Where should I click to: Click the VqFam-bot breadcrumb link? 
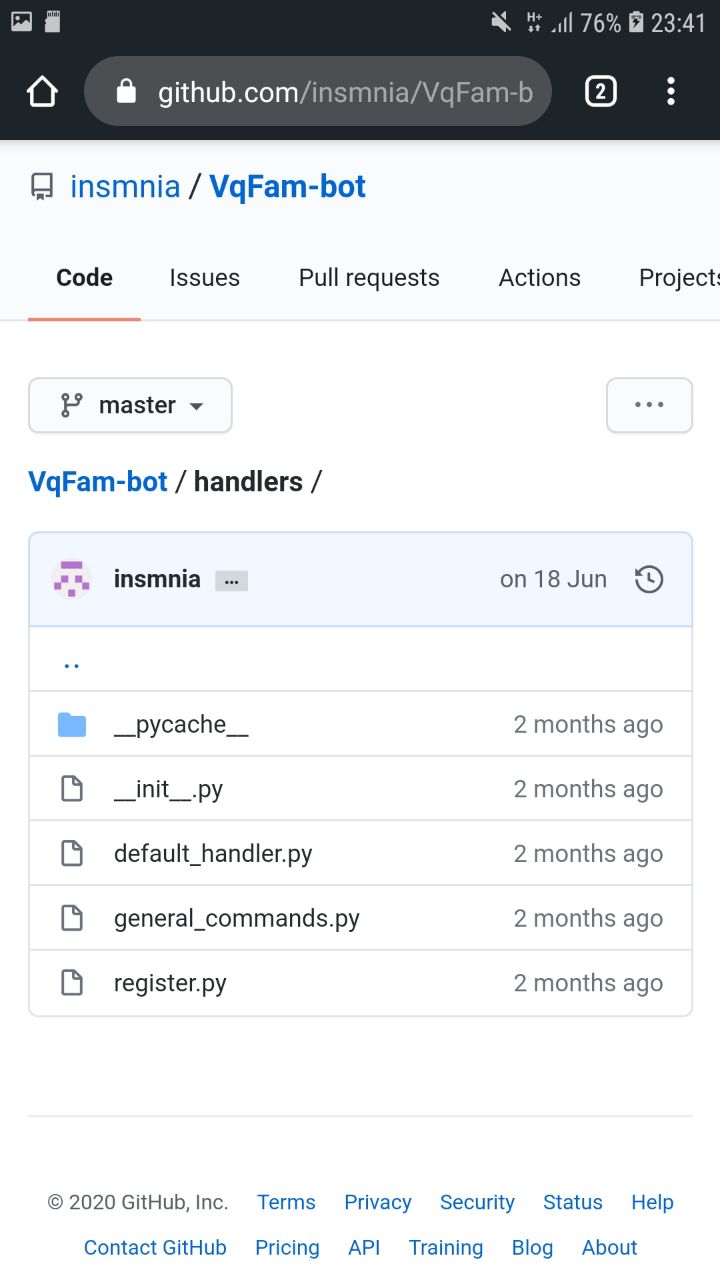tap(98, 482)
